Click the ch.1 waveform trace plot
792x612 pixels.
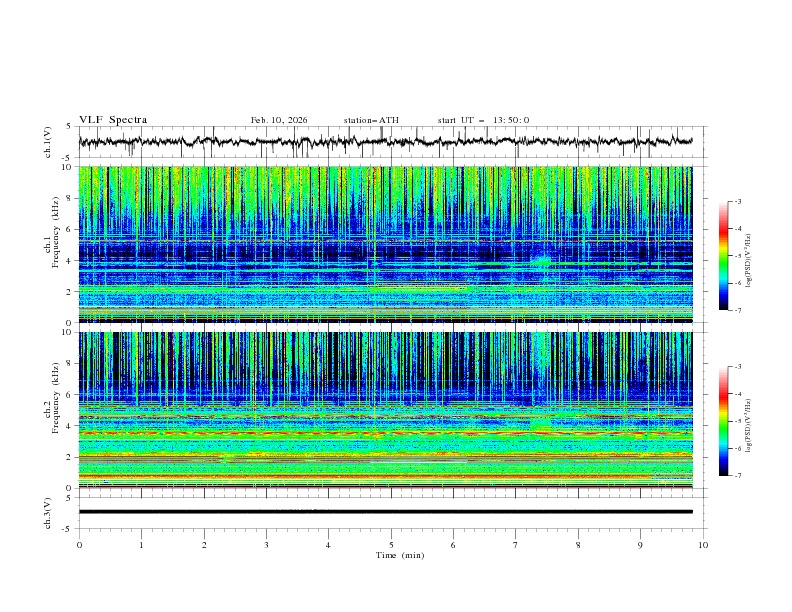pyautogui.click(x=385, y=142)
